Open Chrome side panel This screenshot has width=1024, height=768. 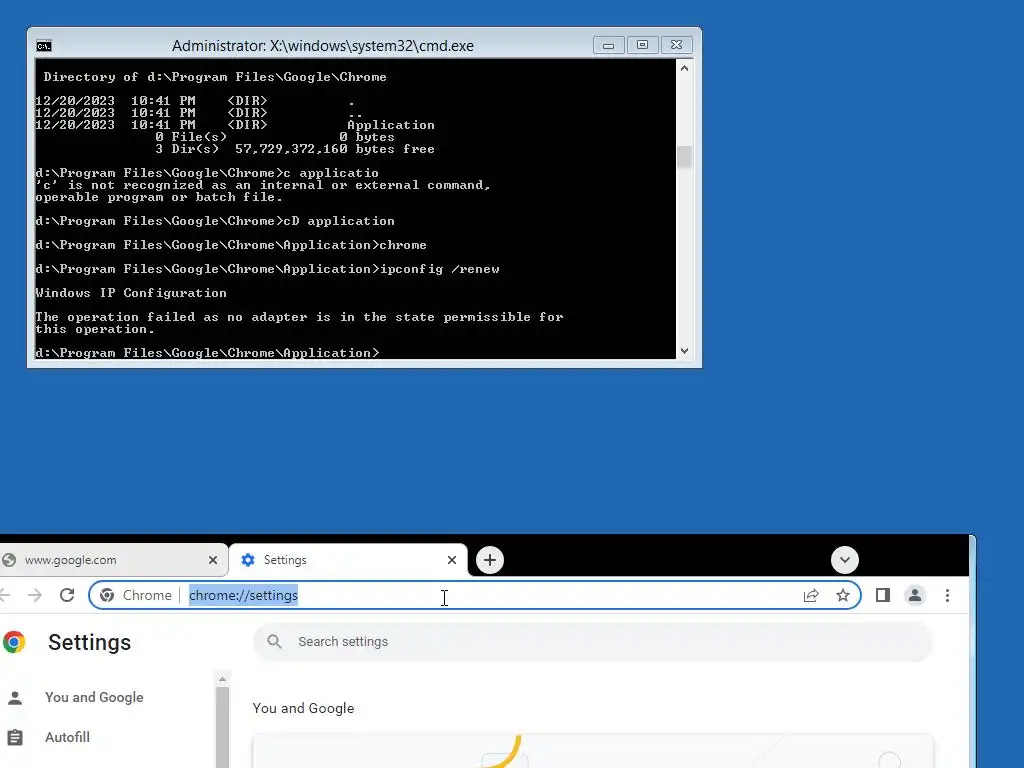pos(882,596)
